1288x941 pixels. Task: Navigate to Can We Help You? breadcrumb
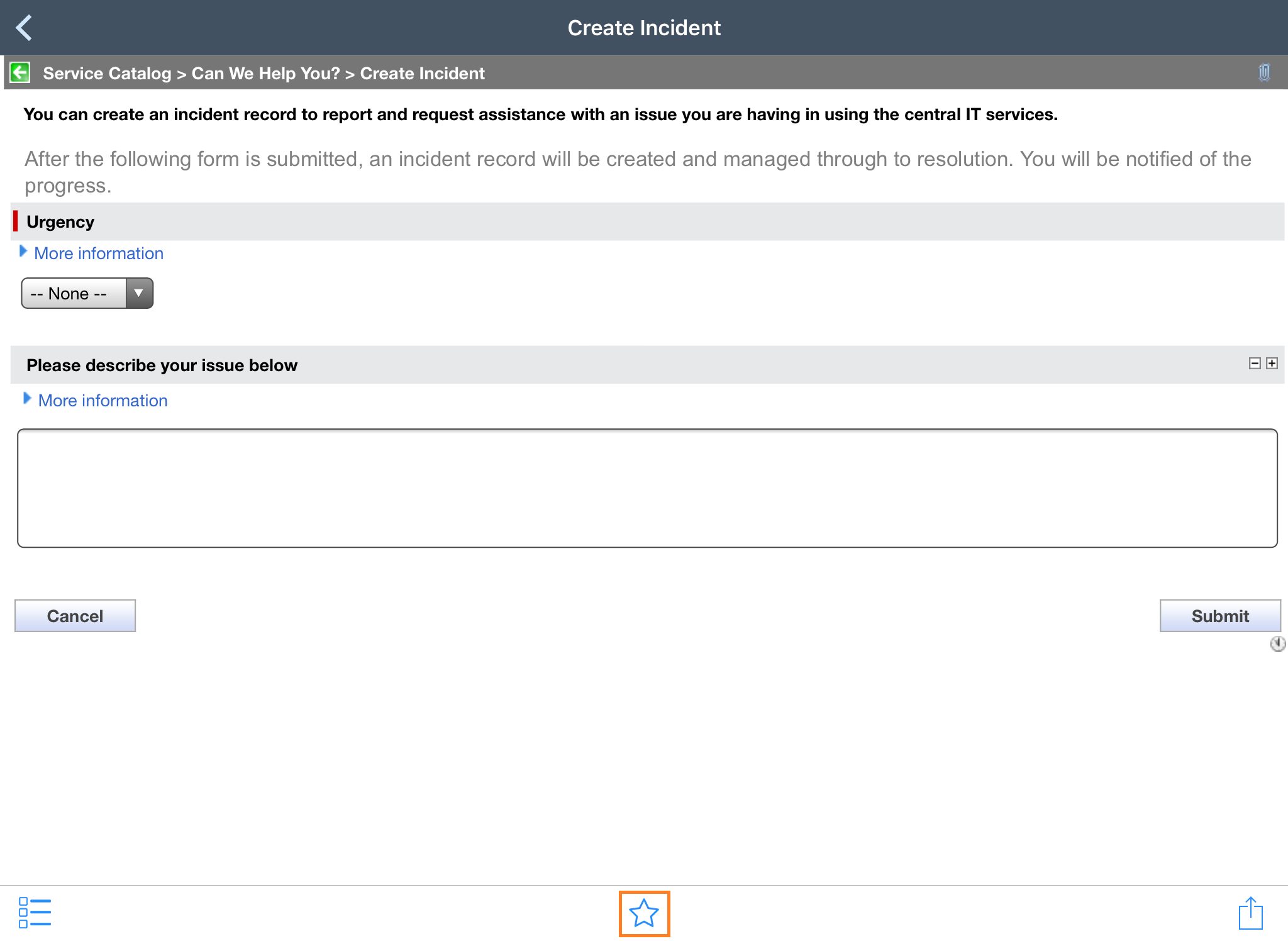[x=265, y=73]
